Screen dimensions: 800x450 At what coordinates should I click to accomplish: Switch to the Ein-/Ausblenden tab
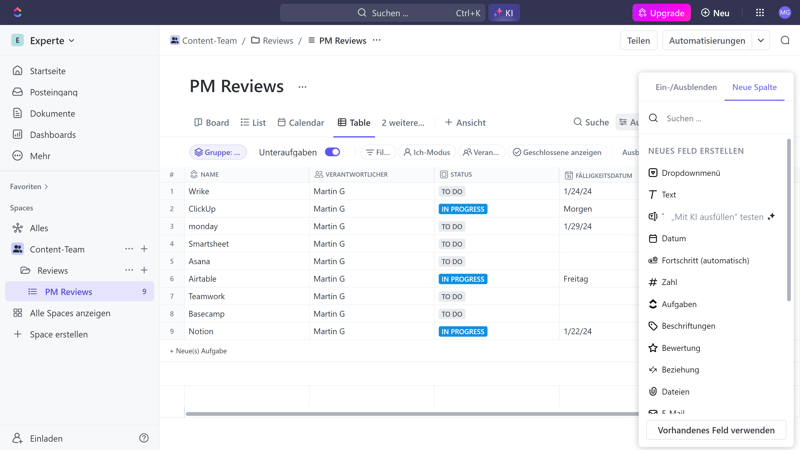685,87
